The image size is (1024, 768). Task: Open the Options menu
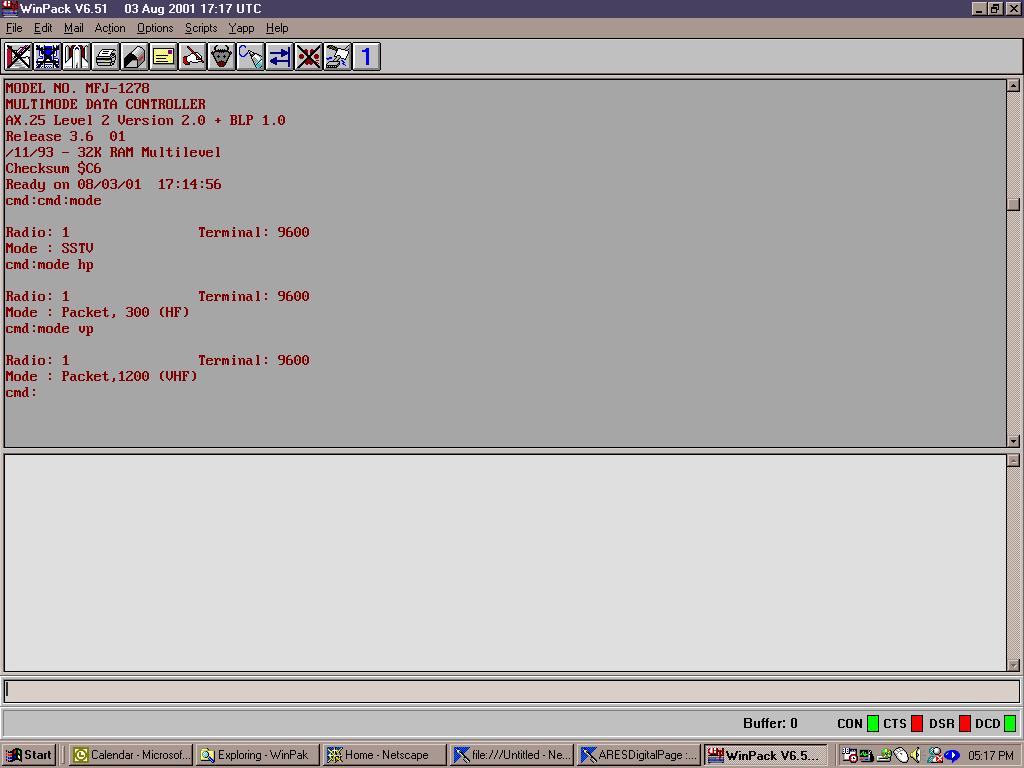(x=155, y=28)
